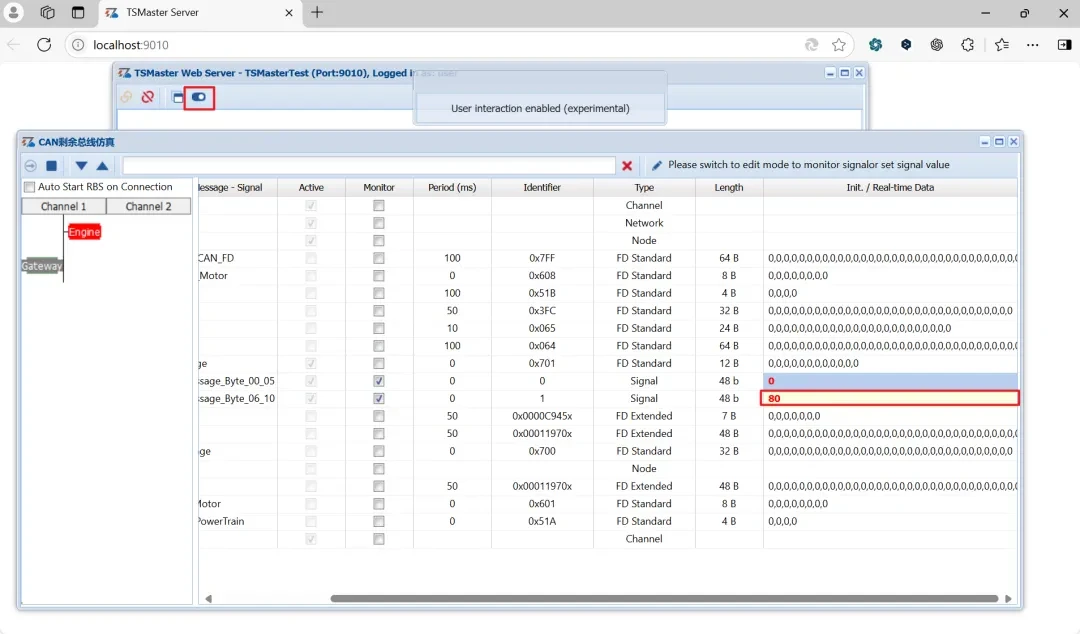
Task: Click the red disconnect link icon
Action: pos(148,97)
